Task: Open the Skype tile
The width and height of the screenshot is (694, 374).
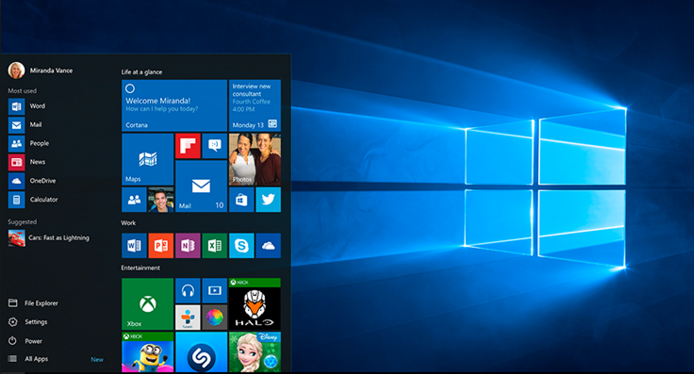Action: coord(241,246)
